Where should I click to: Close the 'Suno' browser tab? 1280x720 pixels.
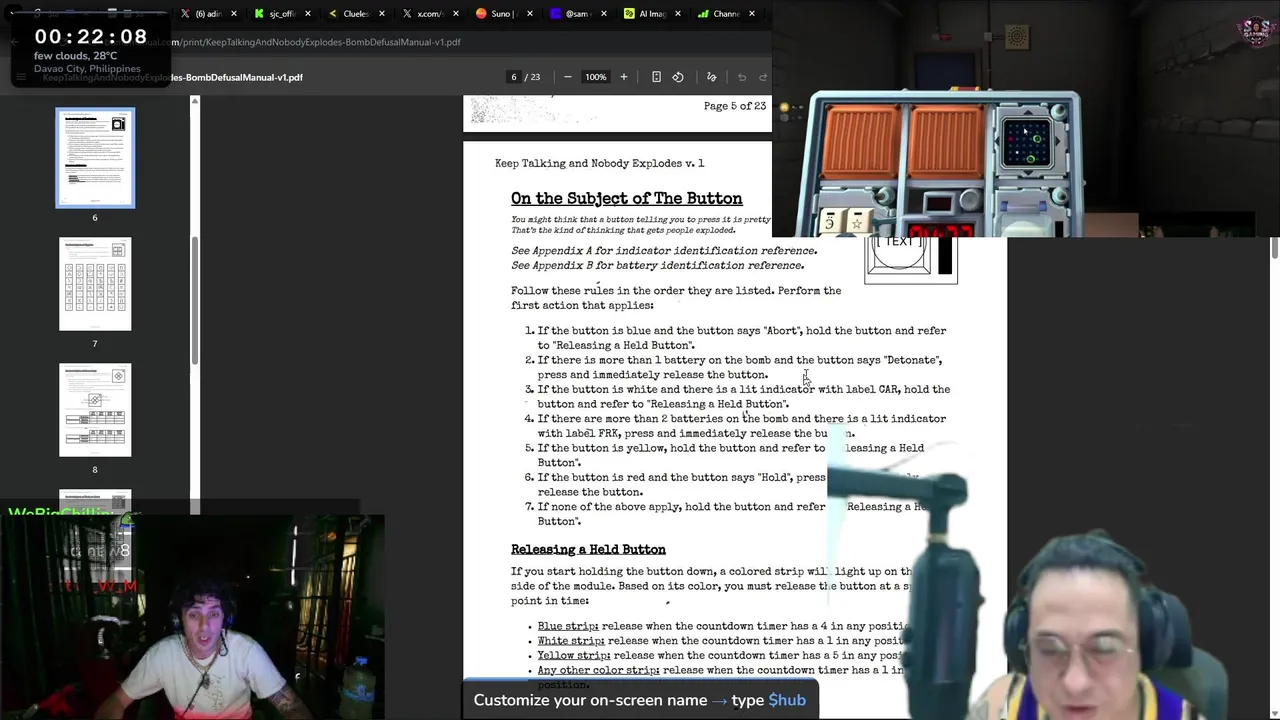[x=530, y=14]
